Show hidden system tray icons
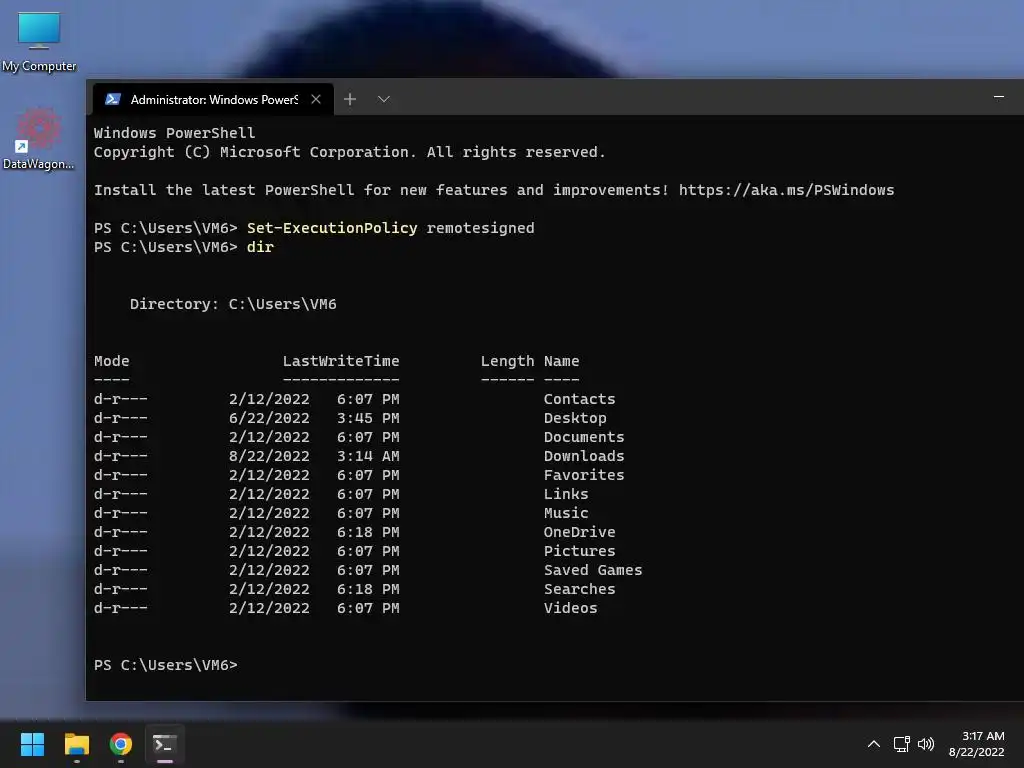The height and width of the screenshot is (768, 1024). tap(874, 744)
